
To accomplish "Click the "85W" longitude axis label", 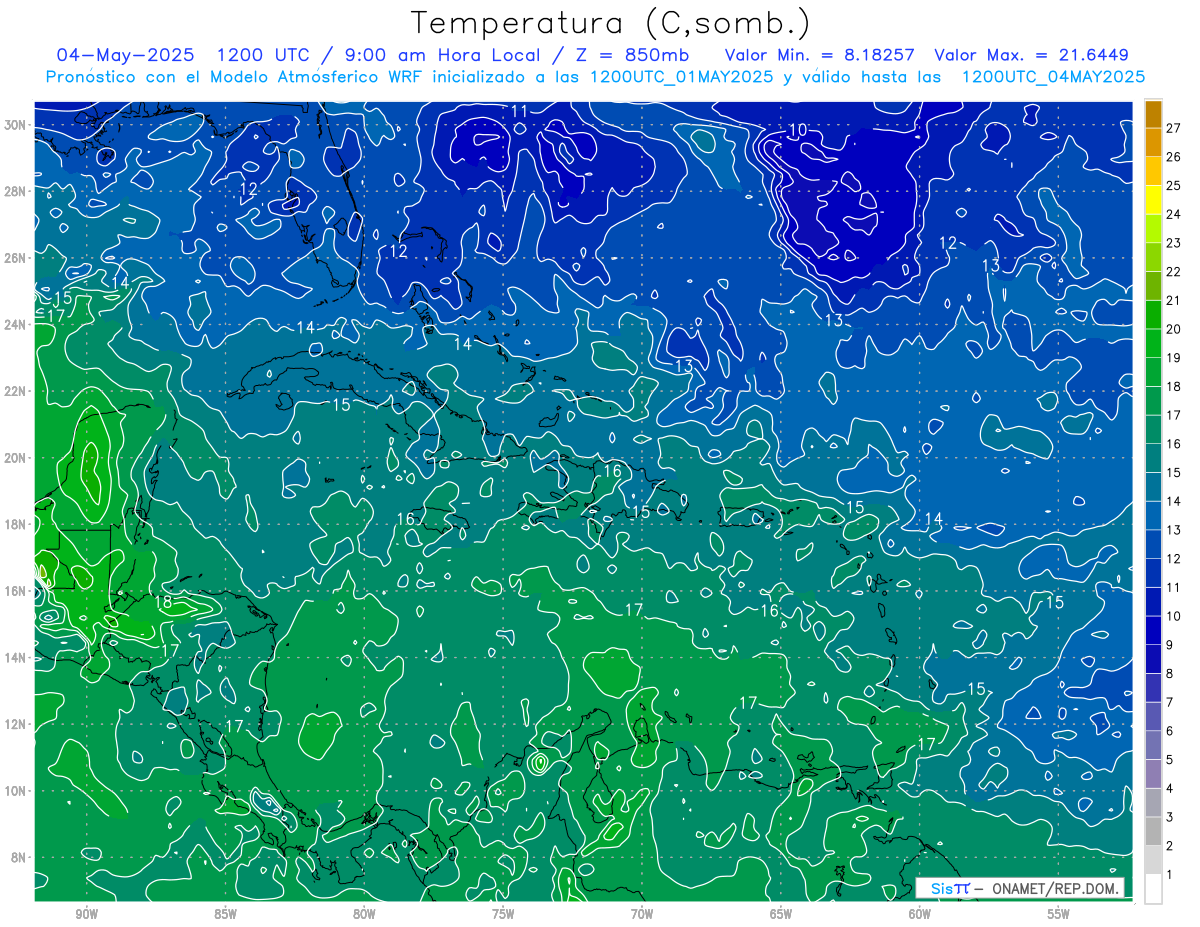I will tap(225, 914).
